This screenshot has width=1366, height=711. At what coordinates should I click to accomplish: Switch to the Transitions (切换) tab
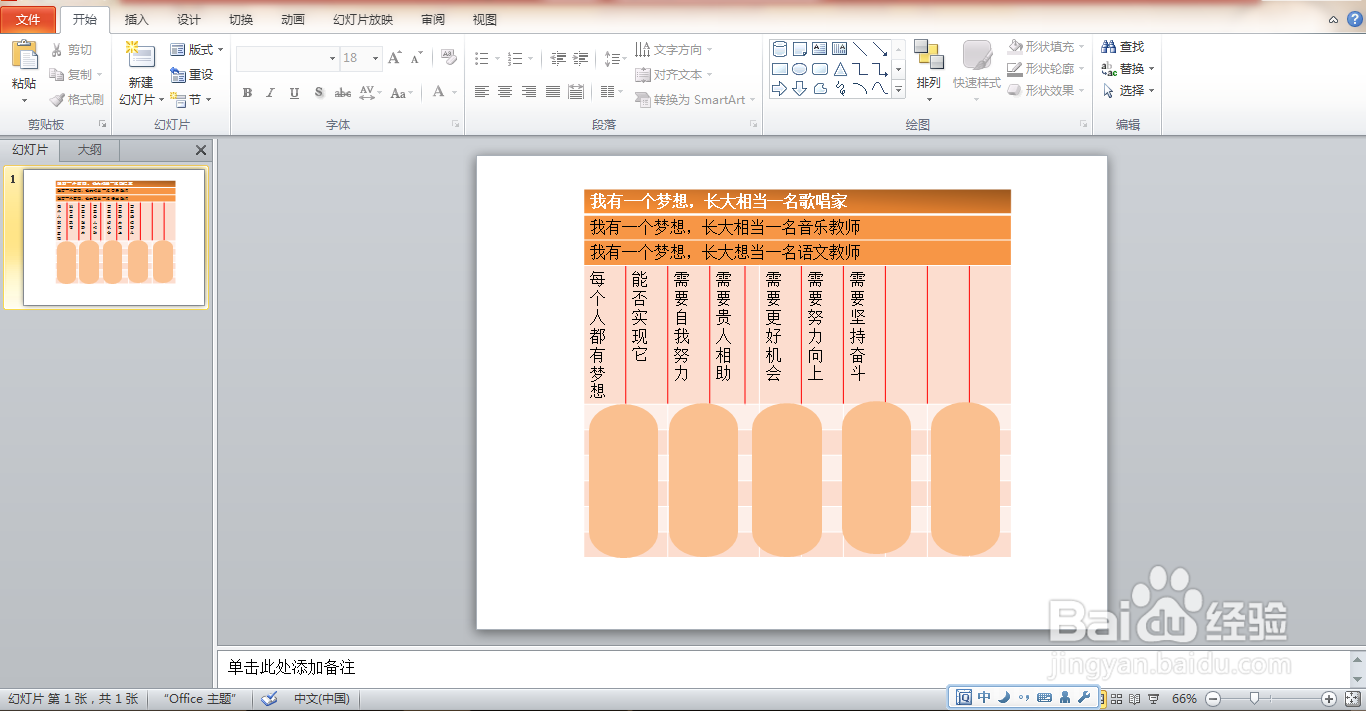pos(241,20)
